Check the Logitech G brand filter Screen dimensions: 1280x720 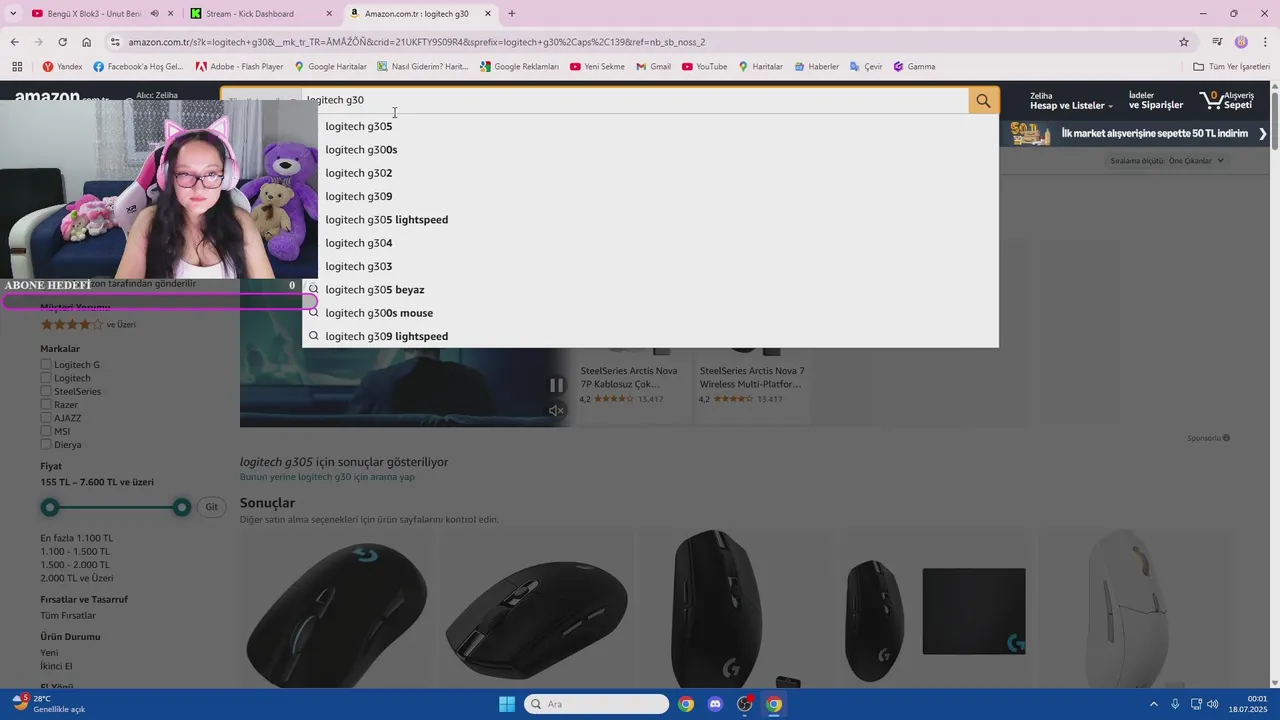(x=46, y=365)
